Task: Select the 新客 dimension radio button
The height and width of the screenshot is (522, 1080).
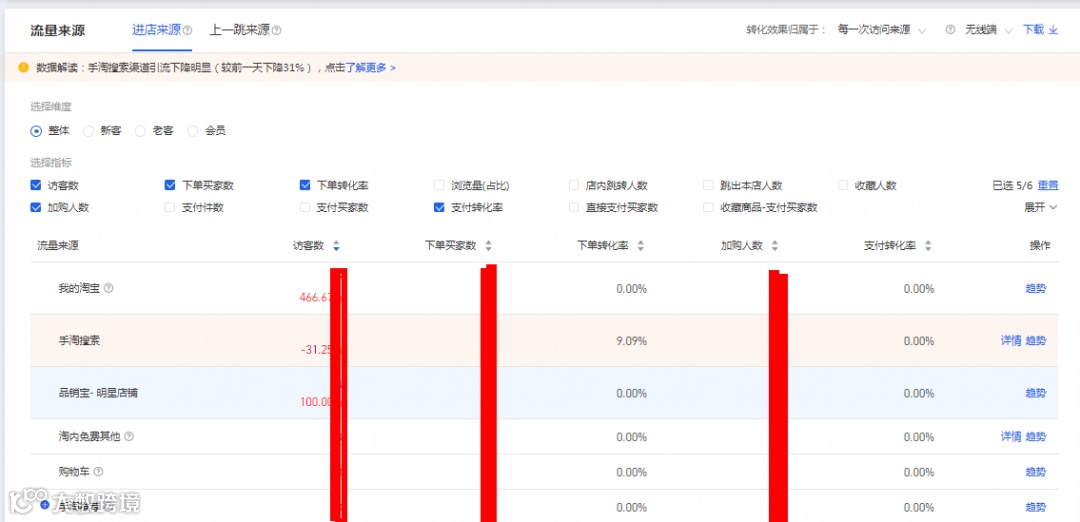Action: pyautogui.click(x=88, y=131)
